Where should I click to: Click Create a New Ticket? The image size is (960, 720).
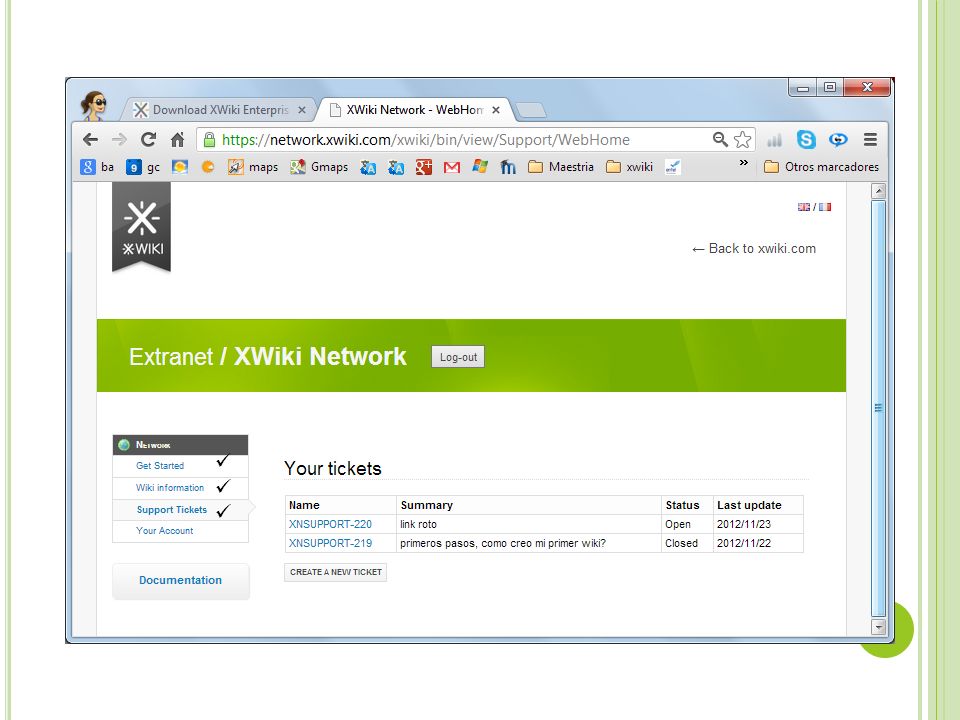coord(336,572)
